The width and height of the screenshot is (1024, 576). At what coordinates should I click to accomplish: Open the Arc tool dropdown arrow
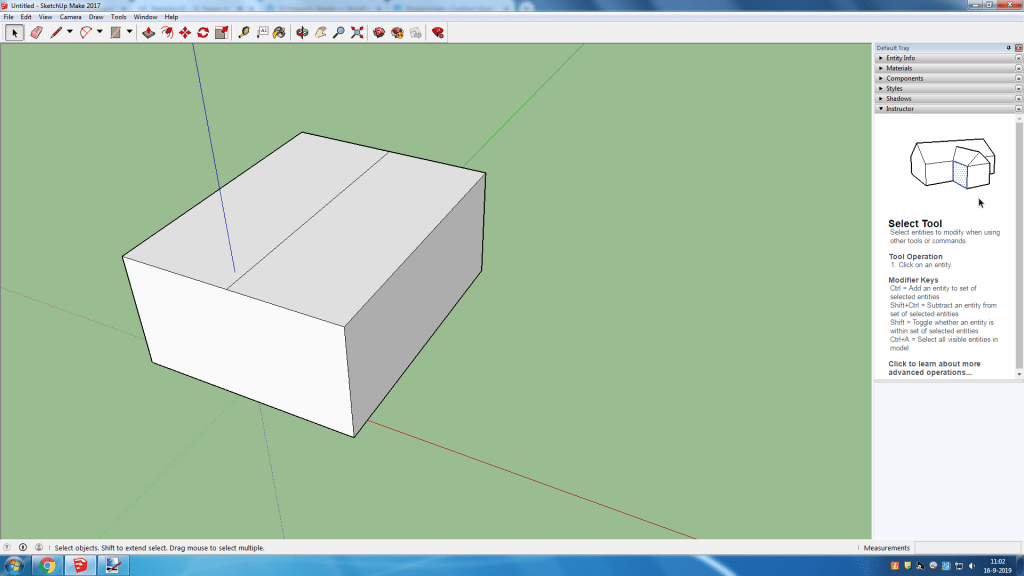coord(100,33)
